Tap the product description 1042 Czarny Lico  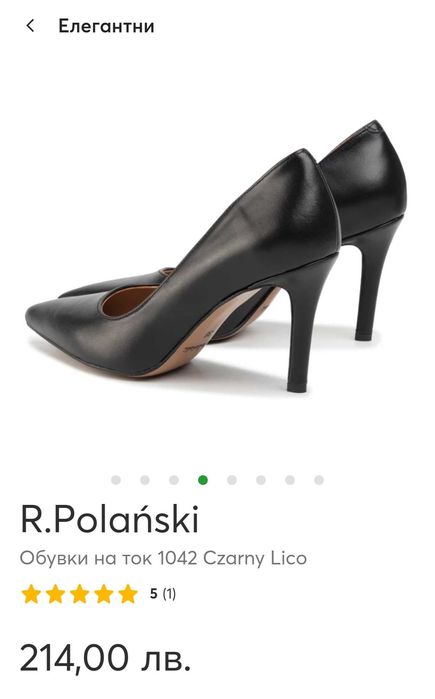click(x=163, y=558)
